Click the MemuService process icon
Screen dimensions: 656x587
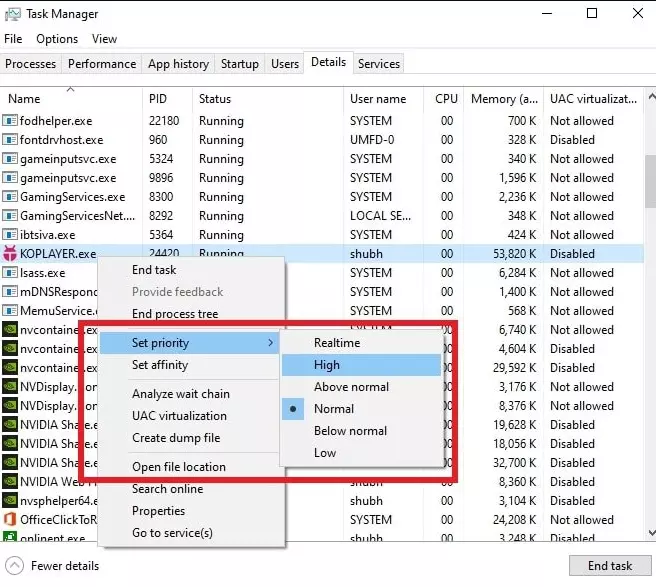pyautogui.click(x=10, y=310)
